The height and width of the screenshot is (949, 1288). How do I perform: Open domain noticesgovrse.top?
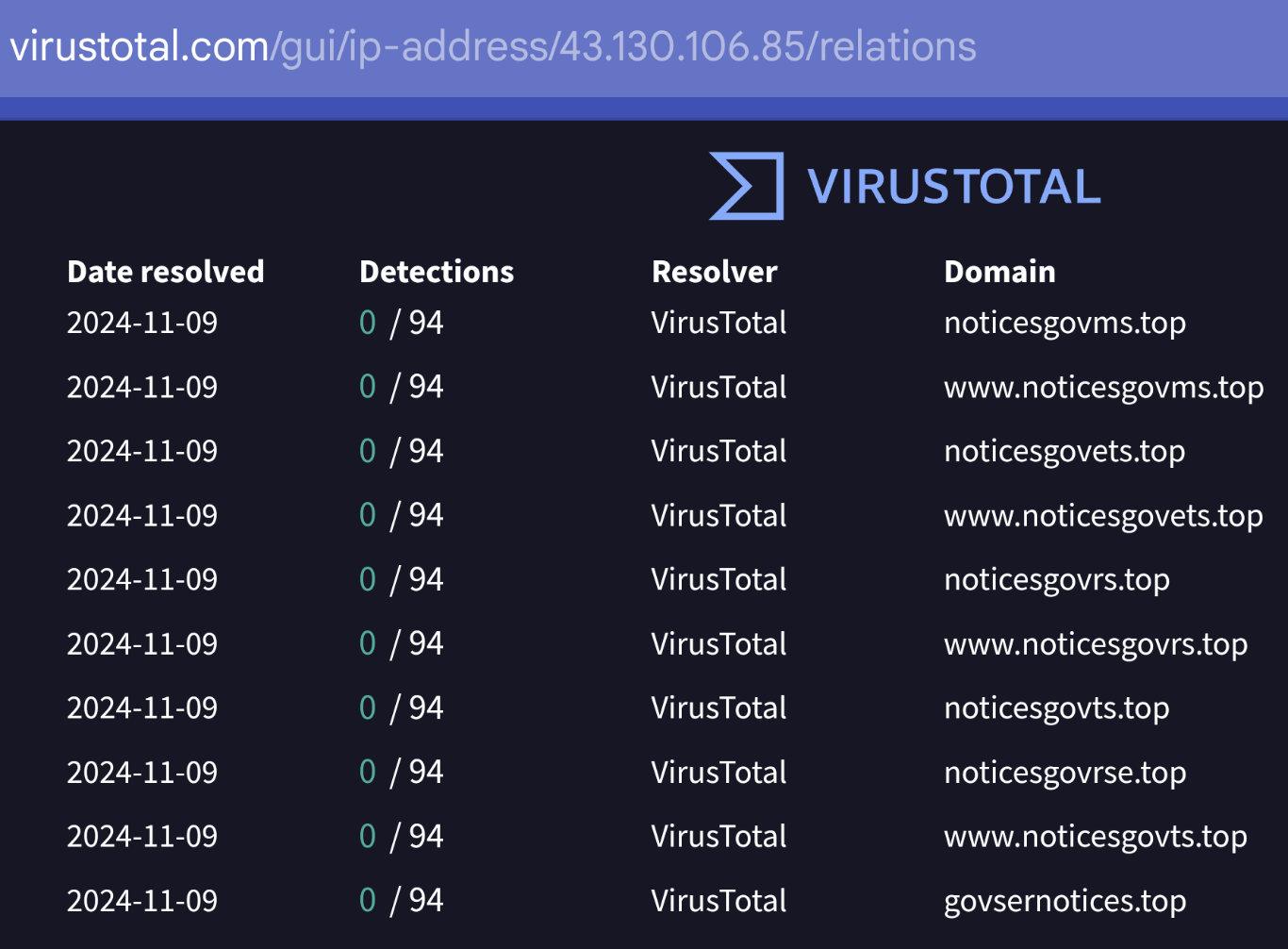pos(1065,772)
